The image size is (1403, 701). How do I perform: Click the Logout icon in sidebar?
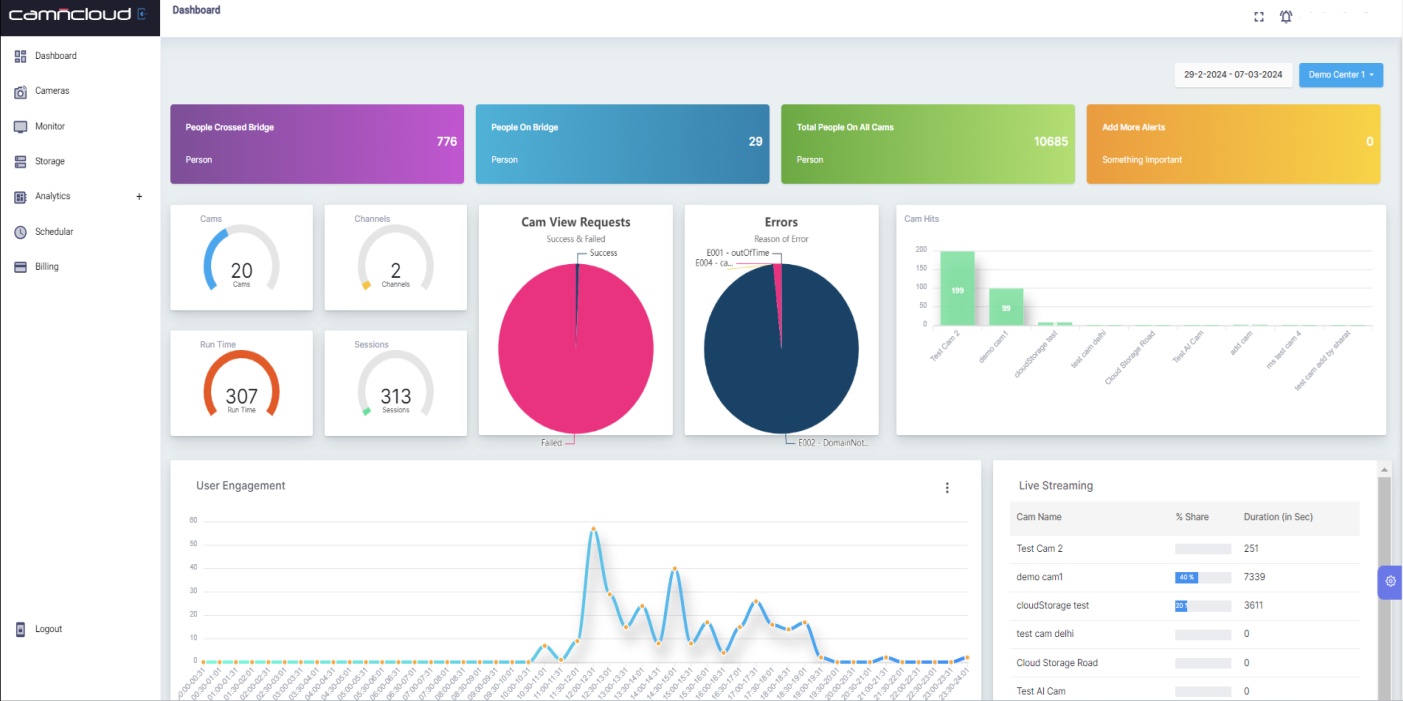point(20,629)
